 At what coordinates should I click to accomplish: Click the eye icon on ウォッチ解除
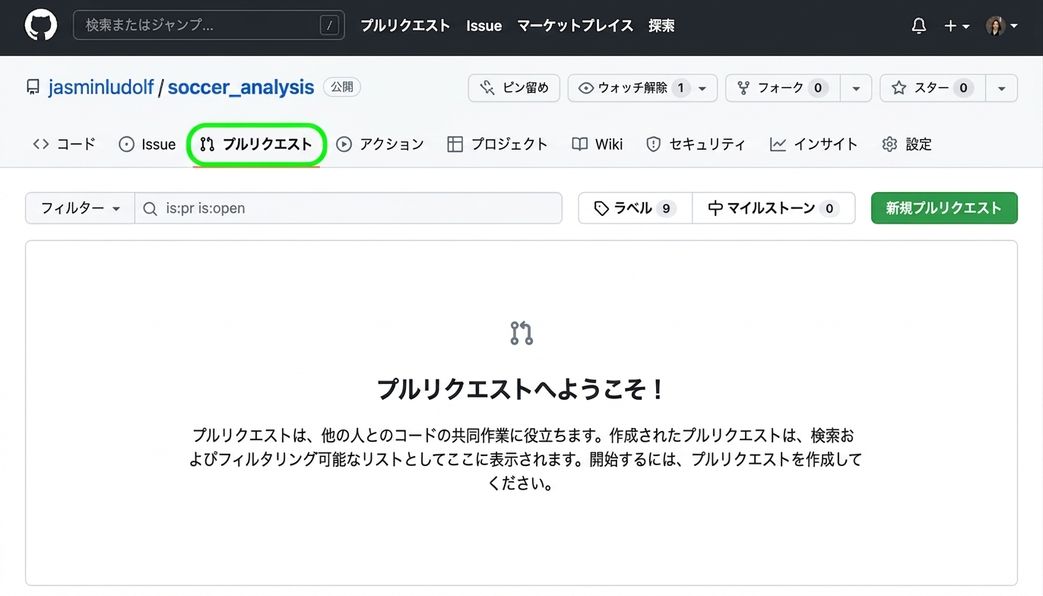(x=585, y=88)
